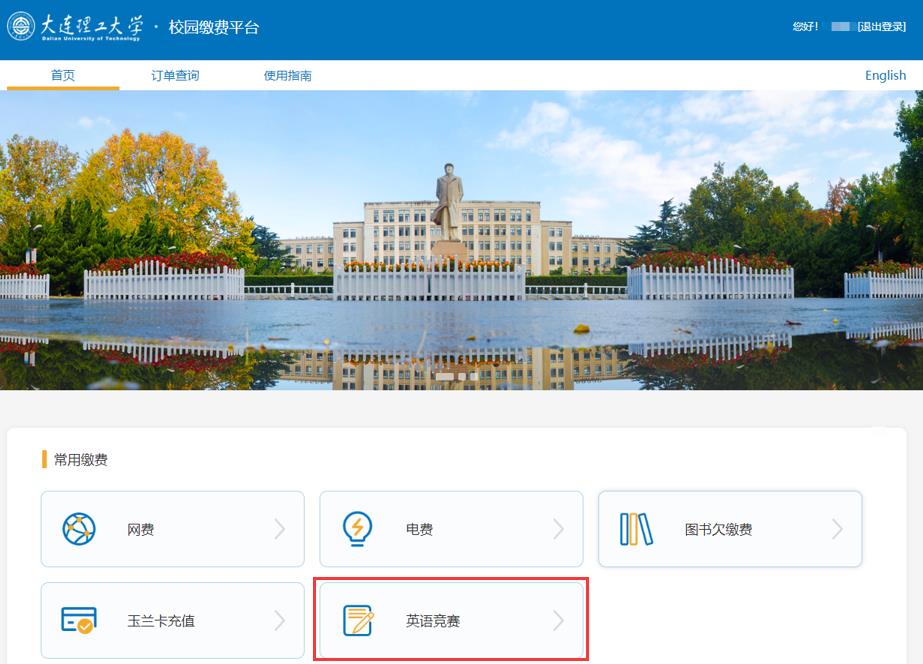The image size is (923, 664).
Task: Open the 订单查询 tab
Action: [x=175, y=76]
